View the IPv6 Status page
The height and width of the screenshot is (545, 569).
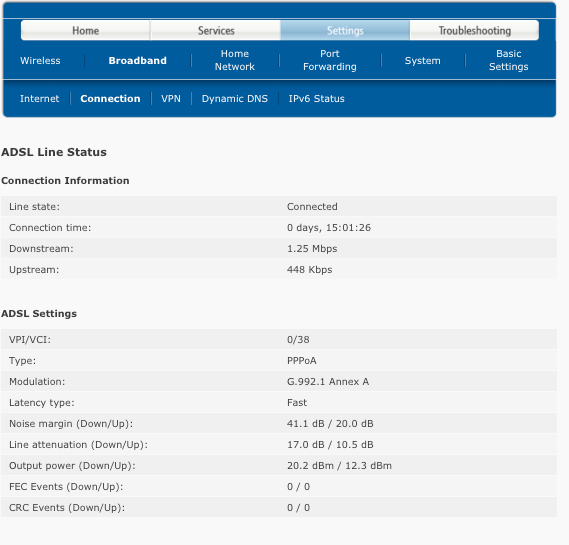point(316,99)
